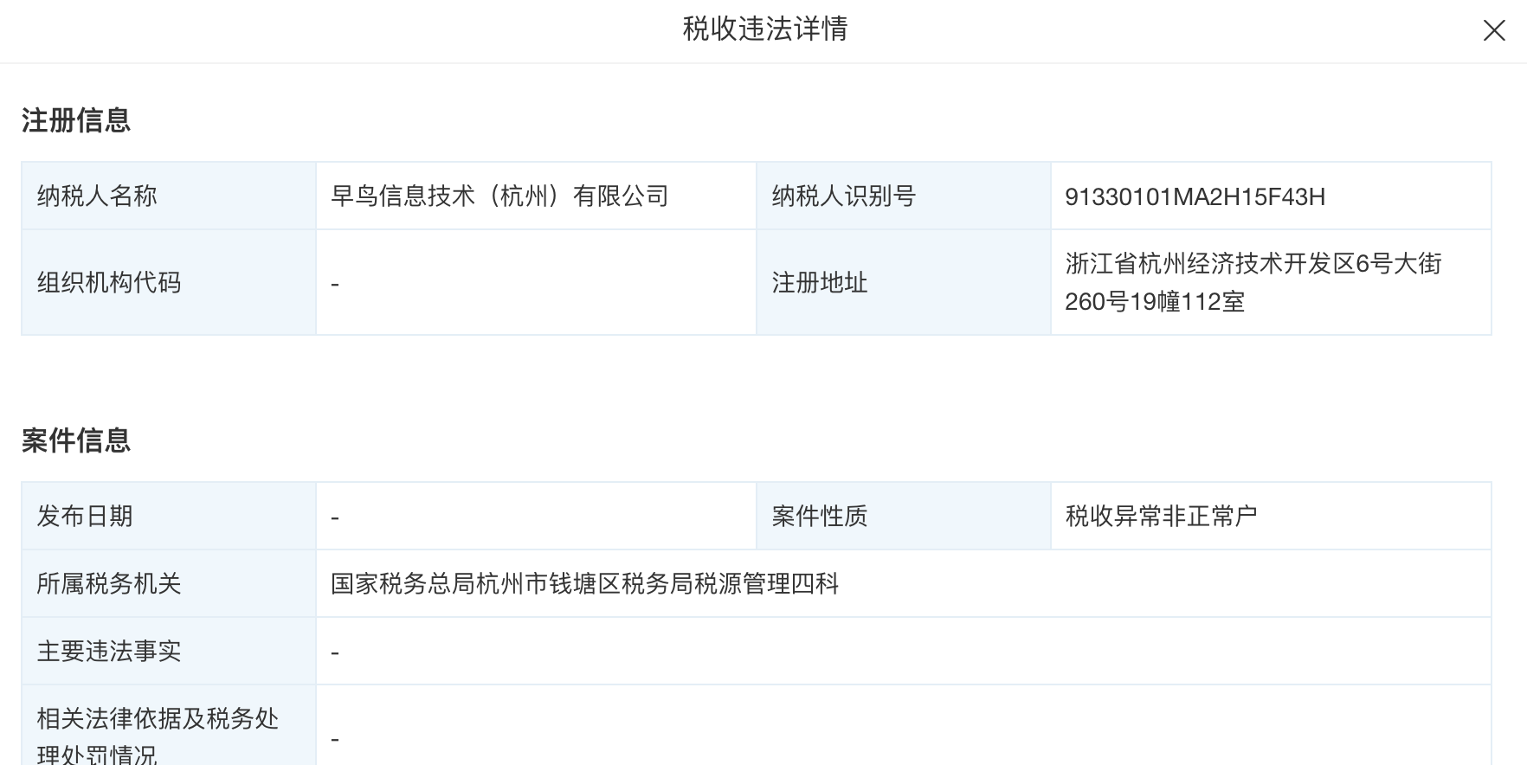Click the 注册信息 section heading

tap(76, 120)
